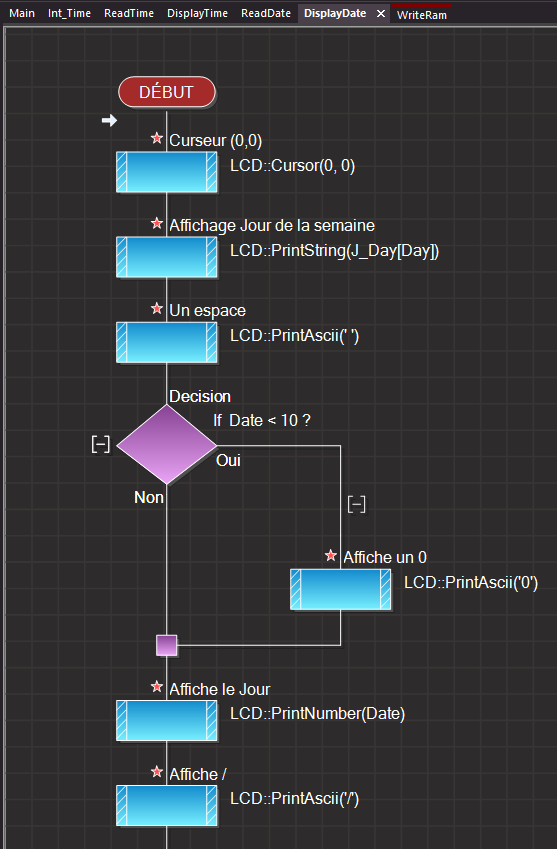The width and height of the screenshot is (557, 849).
Task: Select the LCD::PrintNumber(Date) block
Action: pyautogui.click(x=167, y=720)
